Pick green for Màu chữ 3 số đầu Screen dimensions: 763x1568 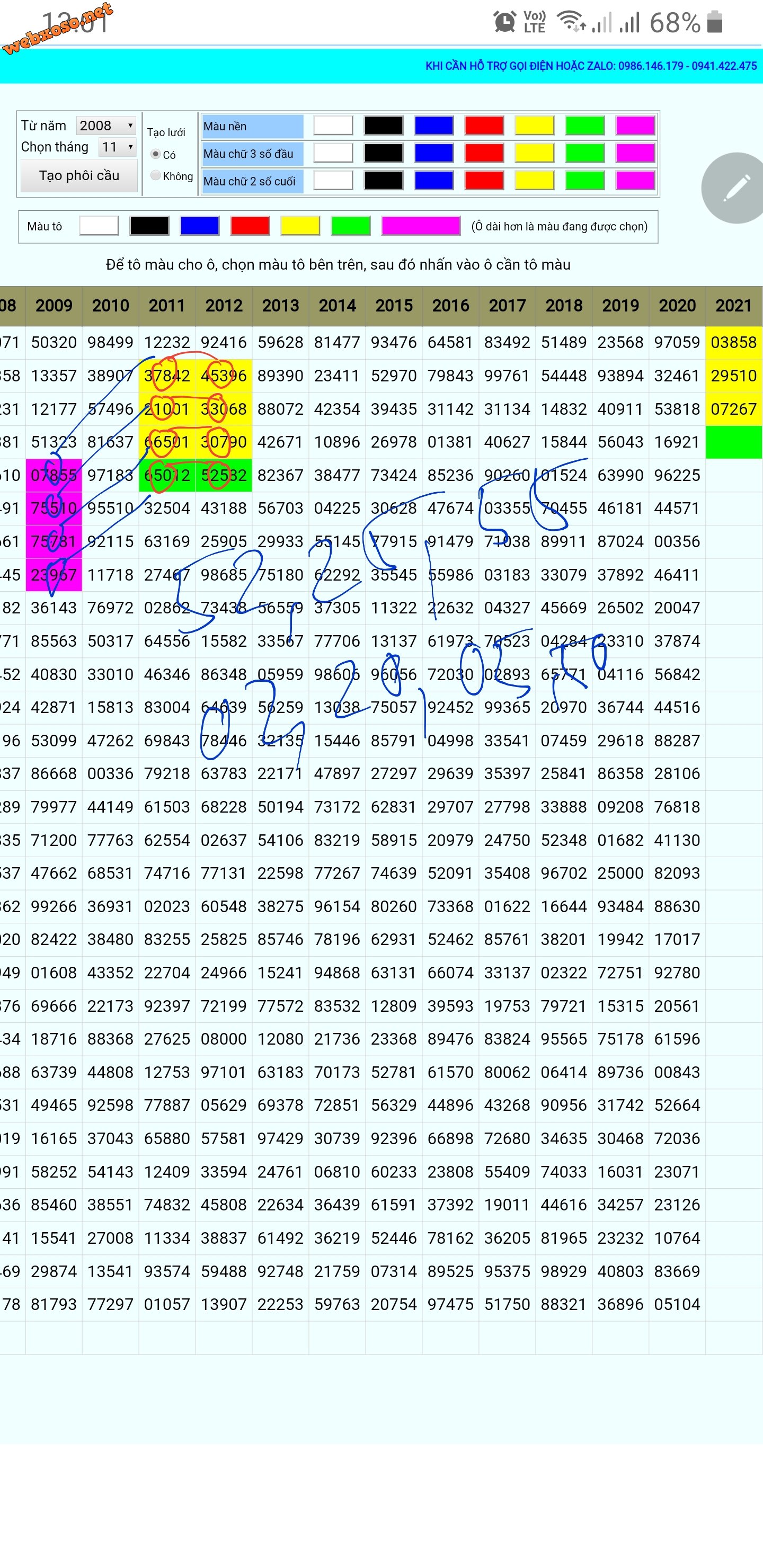tap(584, 154)
